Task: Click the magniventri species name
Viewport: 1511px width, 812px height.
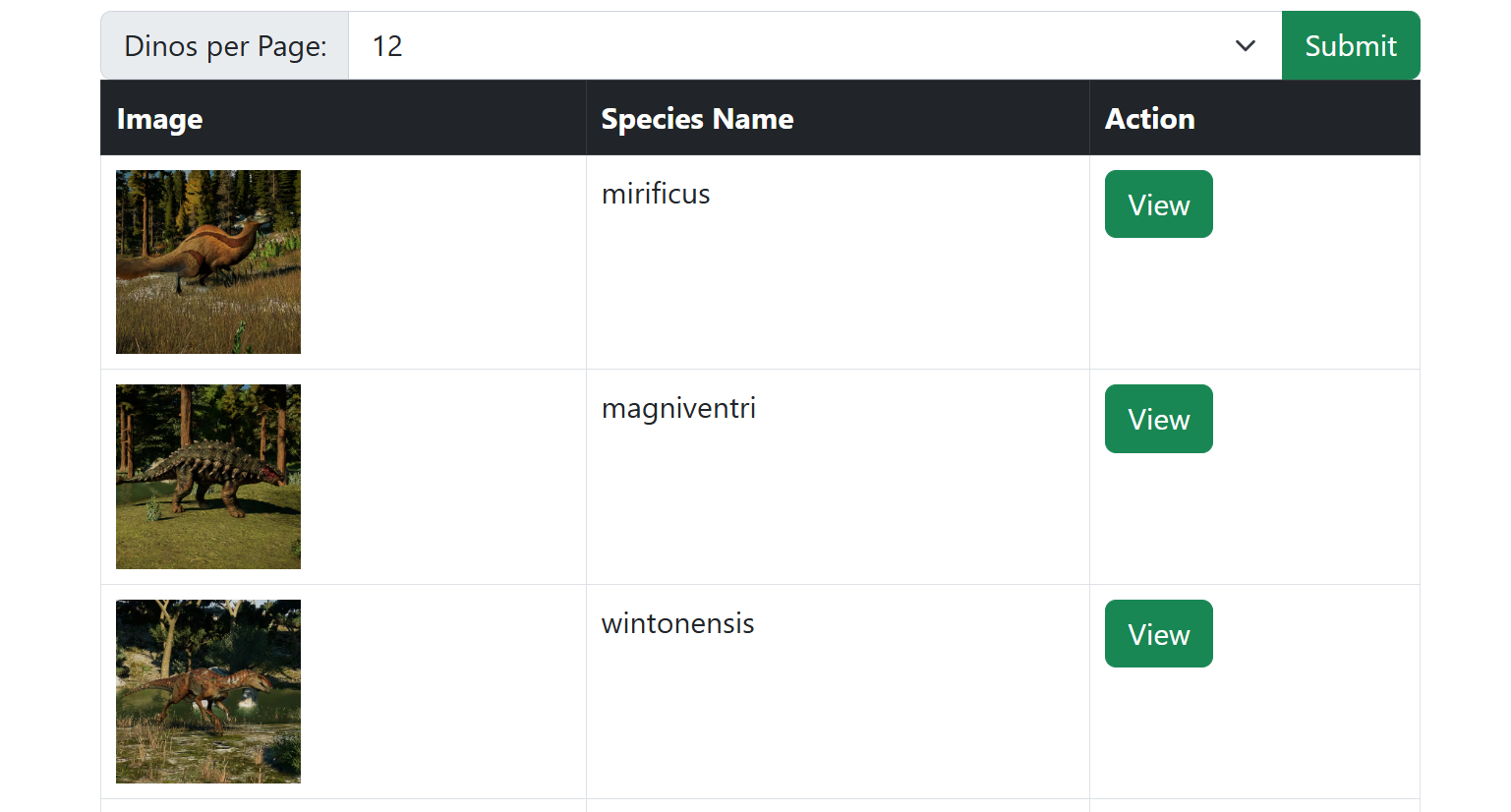Action: pos(678,409)
